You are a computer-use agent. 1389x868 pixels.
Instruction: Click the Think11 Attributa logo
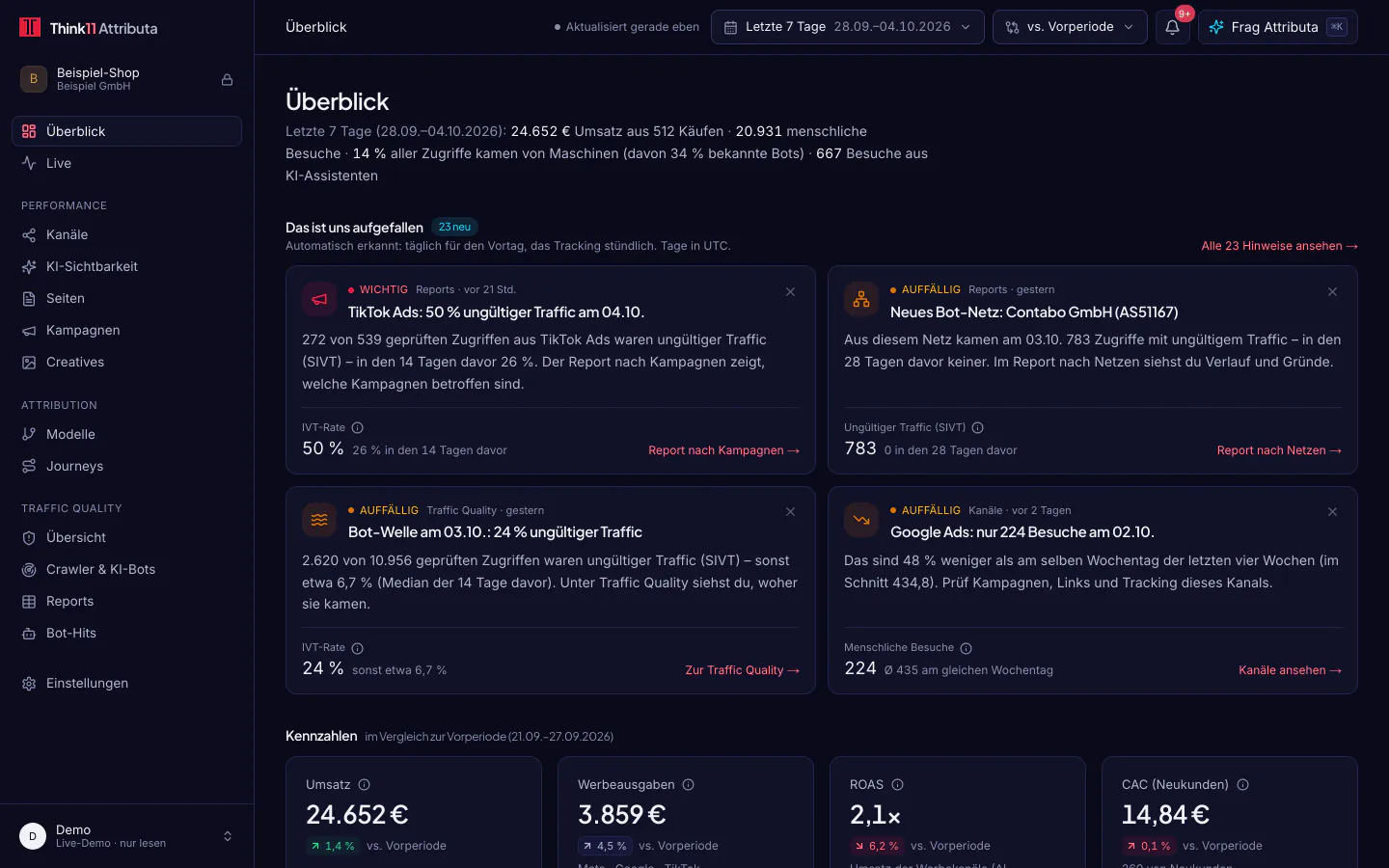[x=89, y=28]
